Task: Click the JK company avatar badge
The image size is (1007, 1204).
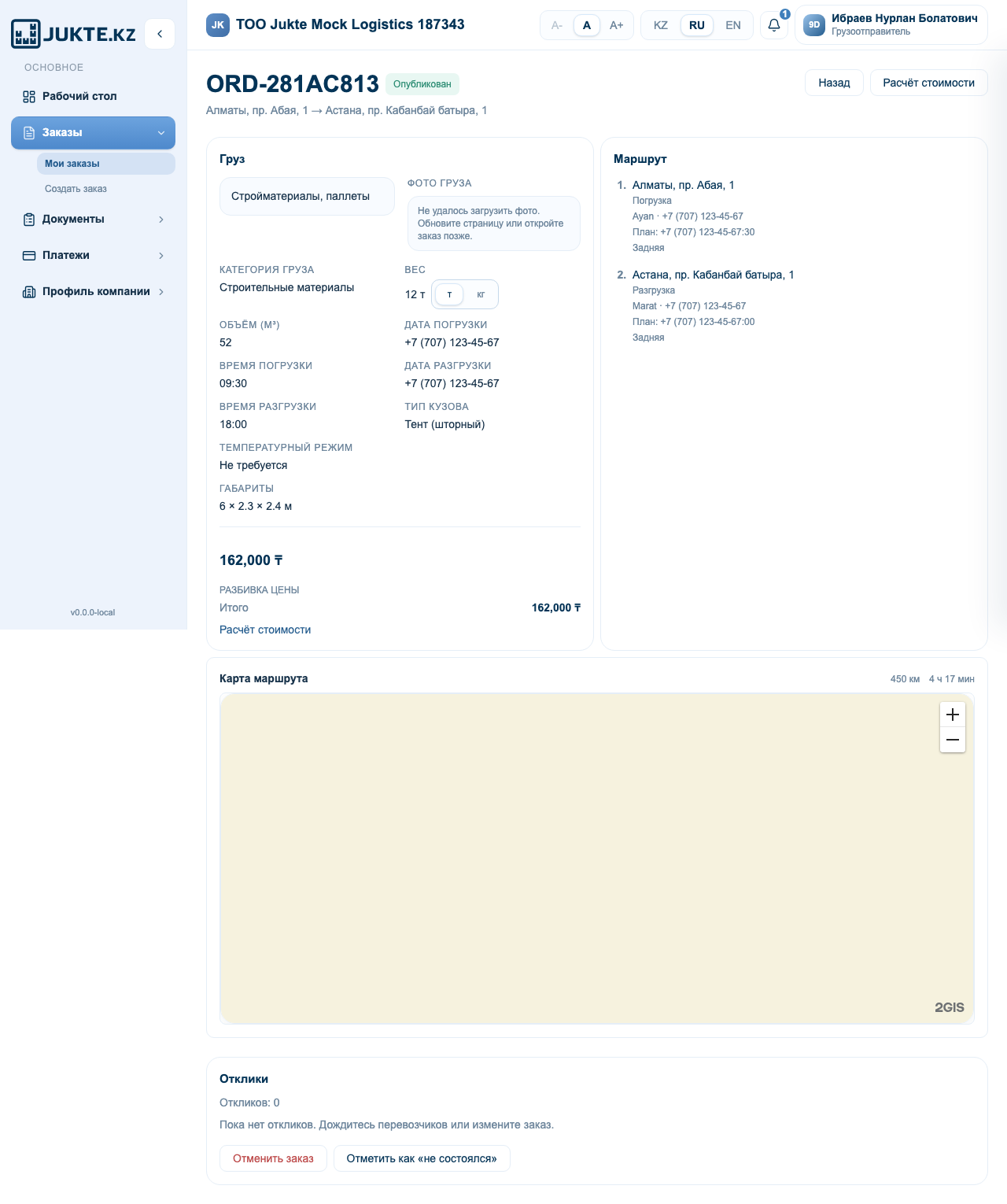Action: tap(218, 24)
